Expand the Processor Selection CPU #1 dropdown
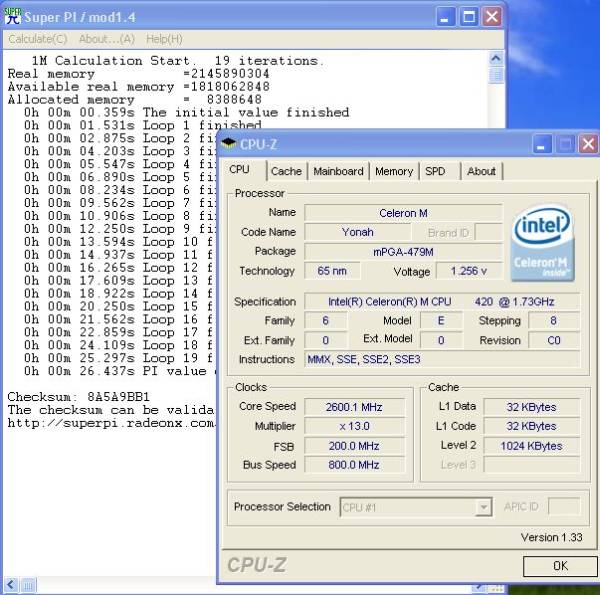Viewport: 600px width, 595px height. click(x=484, y=507)
